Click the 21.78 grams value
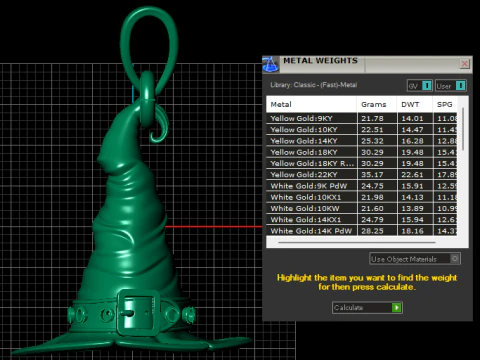Viewport: 480px width, 360px height. tap(372, 118)
